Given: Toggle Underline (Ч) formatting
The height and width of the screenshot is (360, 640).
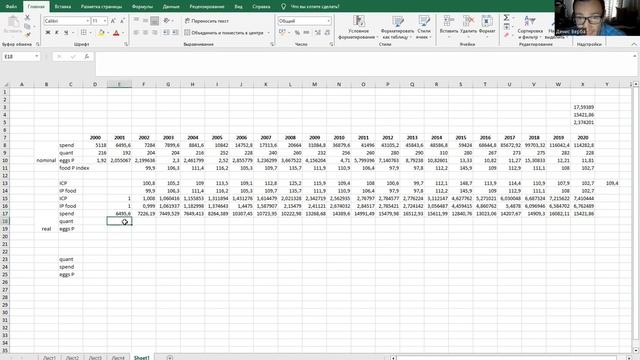Looking at the screenshot, I should coord(66,33).
